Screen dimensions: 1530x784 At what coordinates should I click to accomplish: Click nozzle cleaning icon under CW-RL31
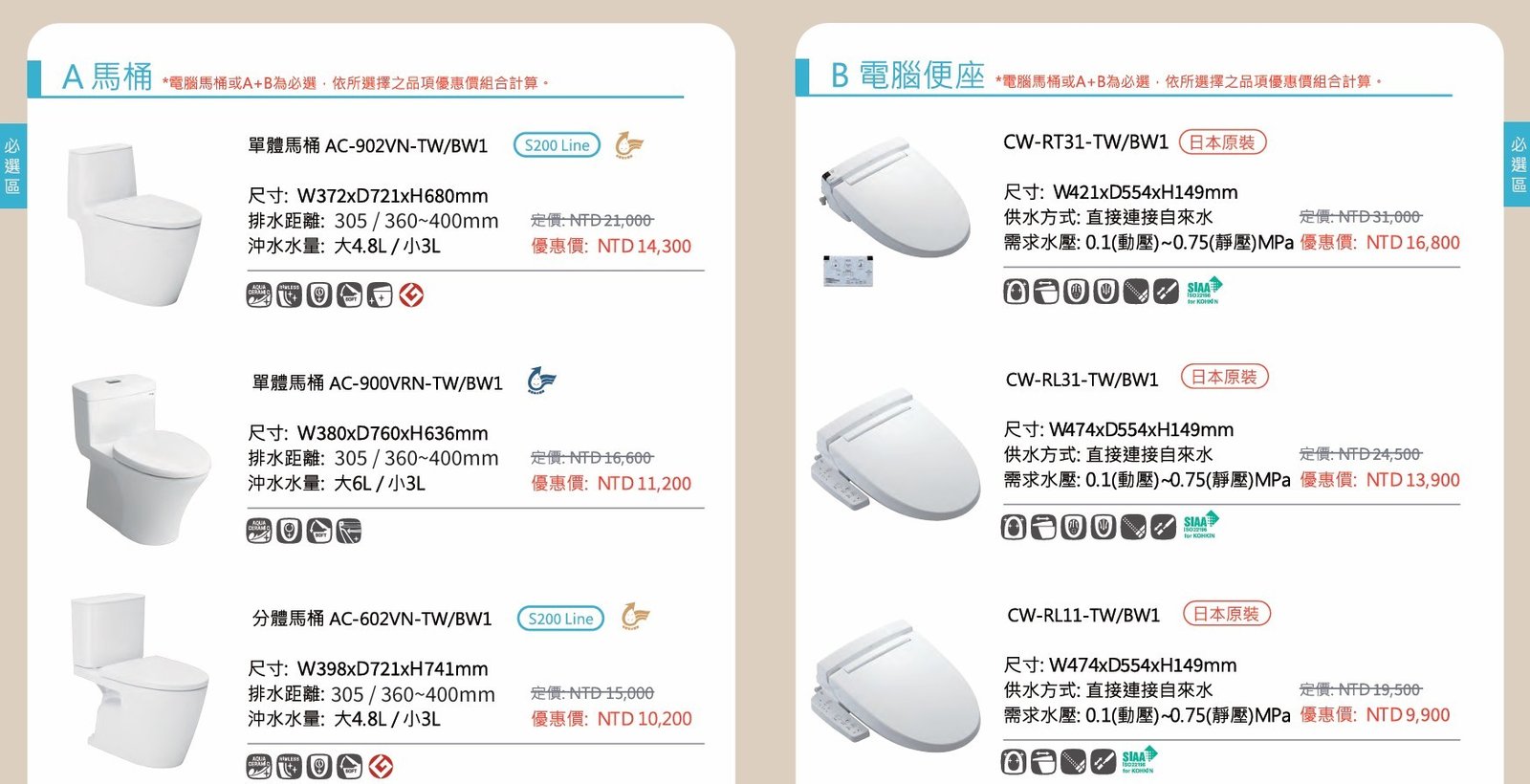1133,527
